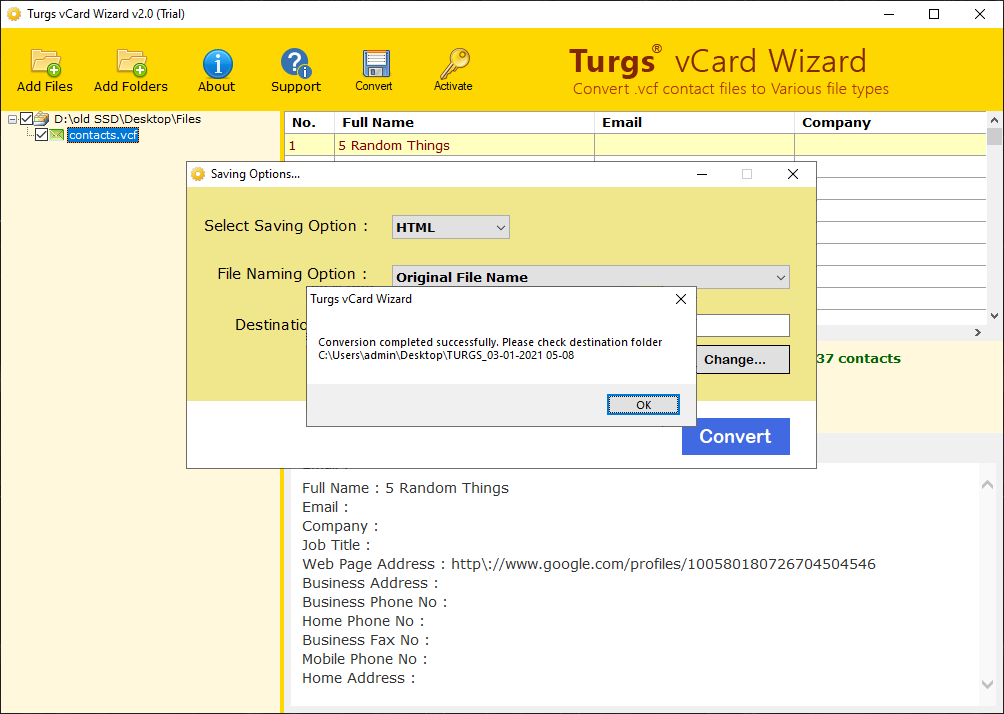Select the D:\old SSD\Desktop\Files tree item
The width and height of the screenshot is (1004, 714).
[127, 118]
